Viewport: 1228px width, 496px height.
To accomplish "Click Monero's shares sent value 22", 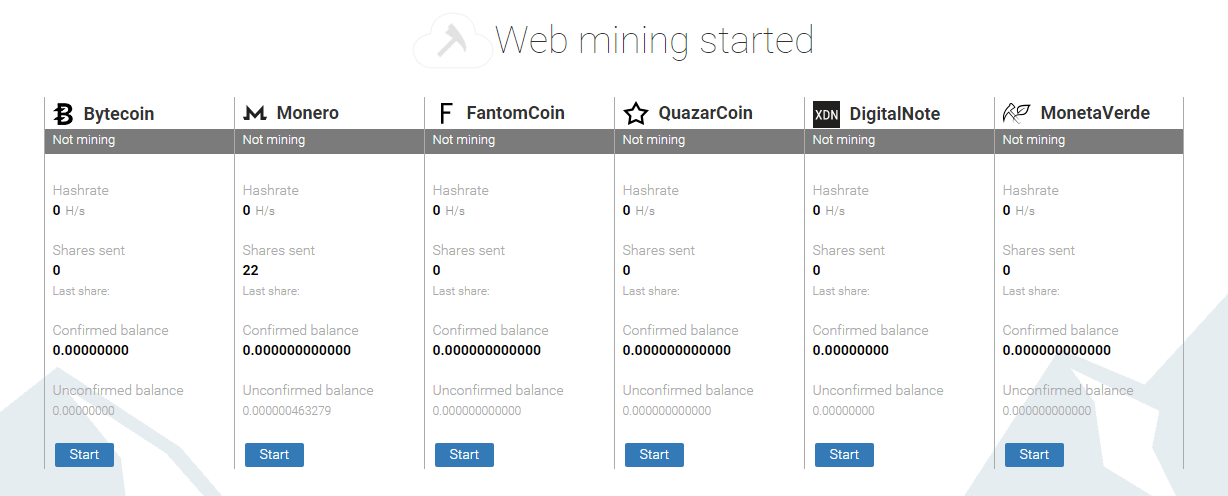I will click(x=251, y=270).
